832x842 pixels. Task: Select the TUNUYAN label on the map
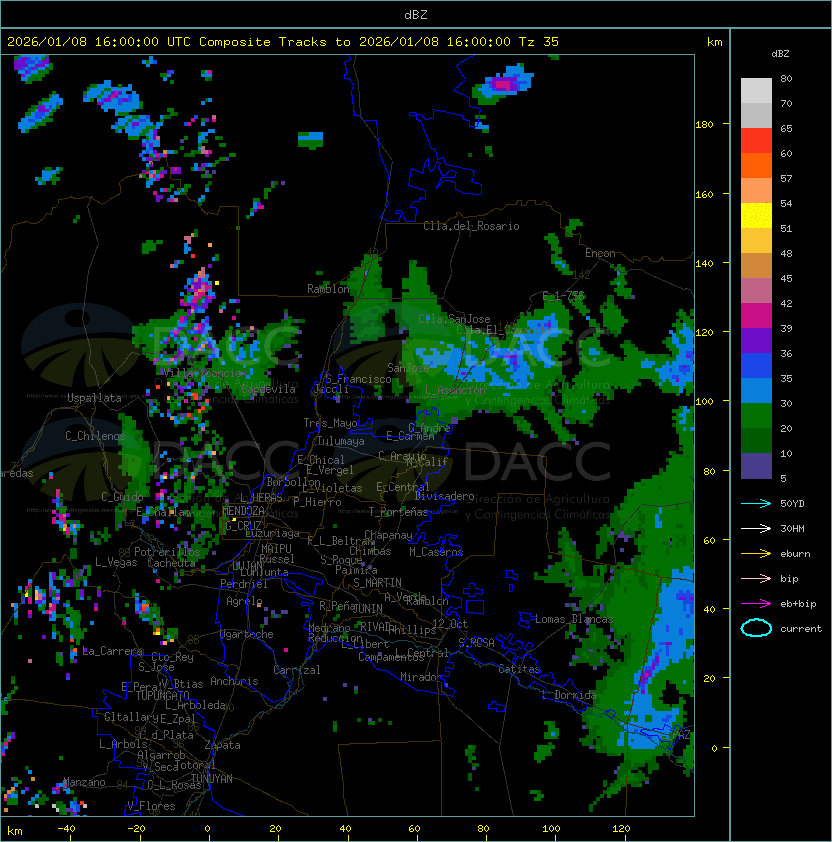(x=211, y=777)
